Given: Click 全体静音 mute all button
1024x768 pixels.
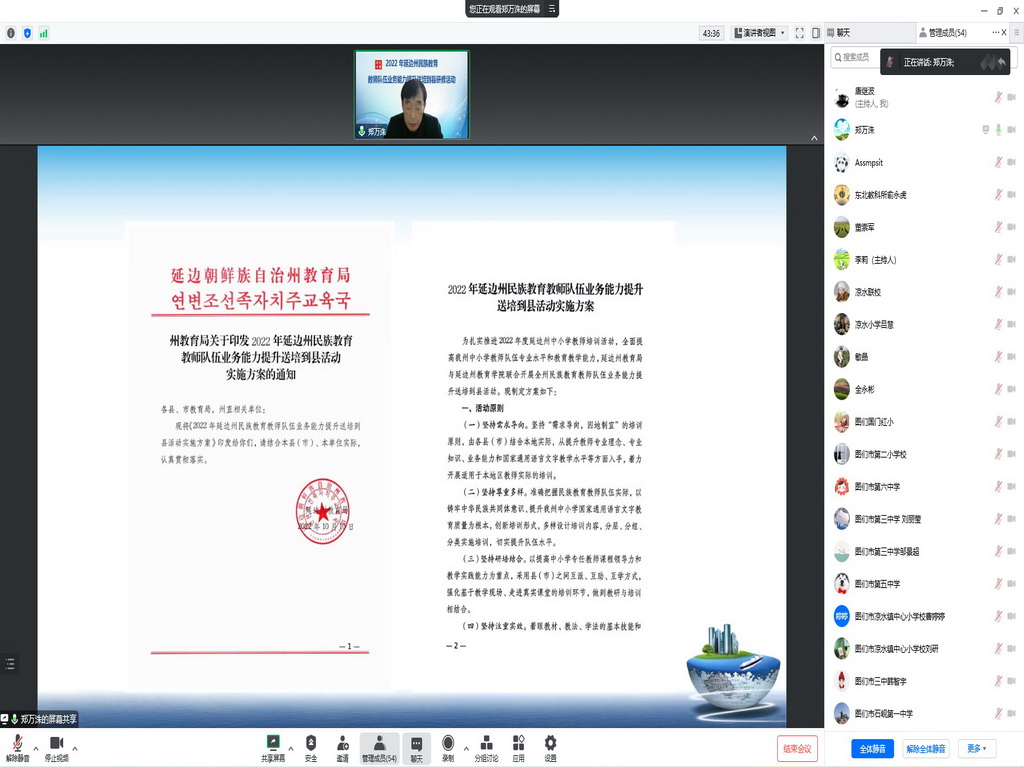Looking at the screenshot, I should click(x=872, y=748).
